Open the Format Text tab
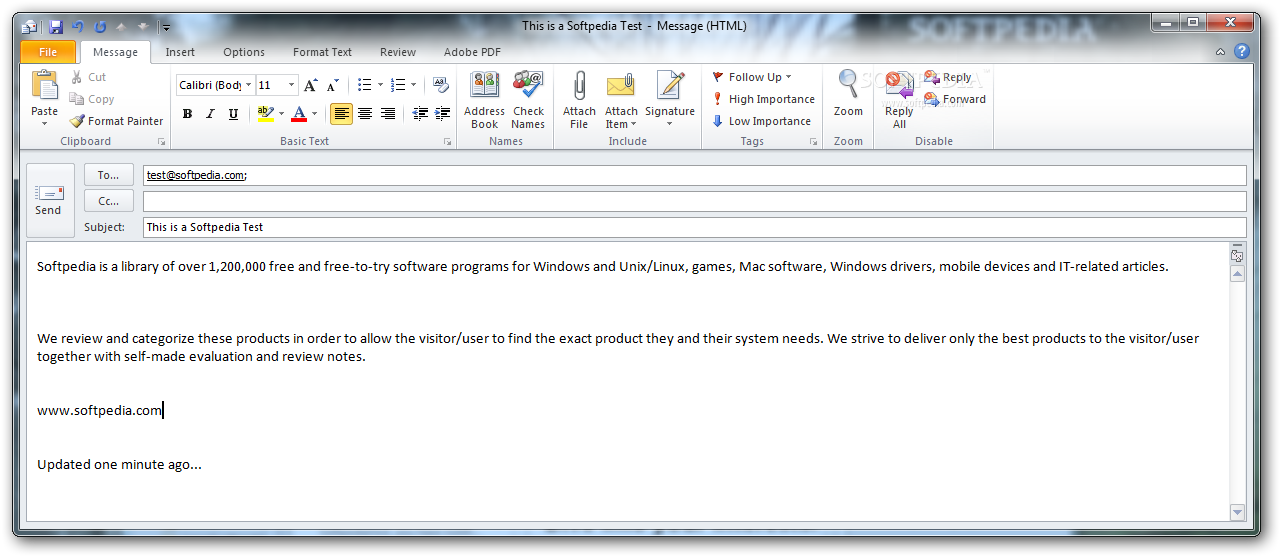This screenshot has width=1281, height=557. pyautogui.click(x=322, y=52)
